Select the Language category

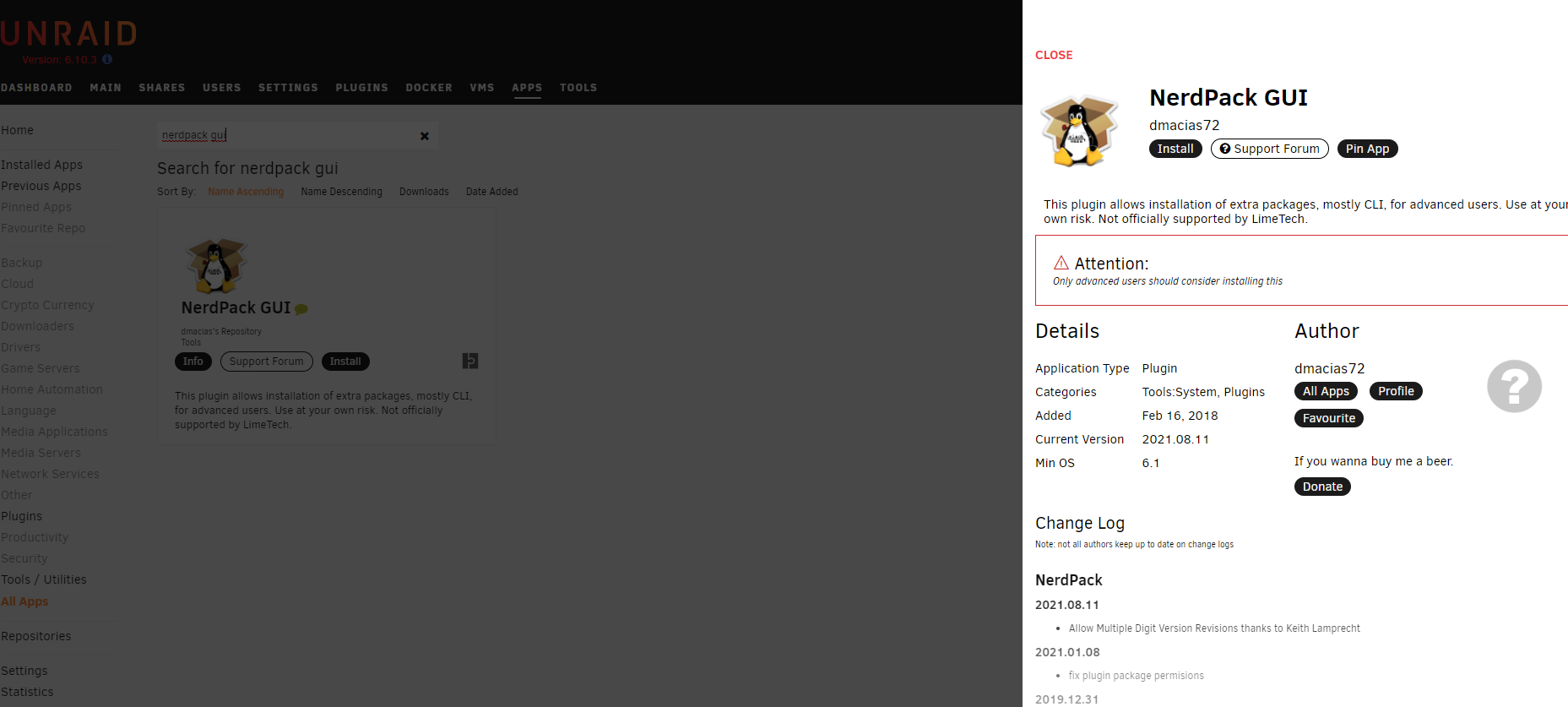click(x=28, y=411)
